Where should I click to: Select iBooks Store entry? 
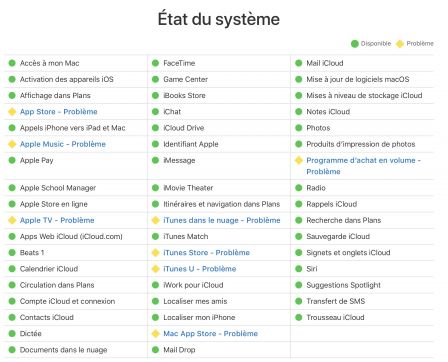click(184, 95)
